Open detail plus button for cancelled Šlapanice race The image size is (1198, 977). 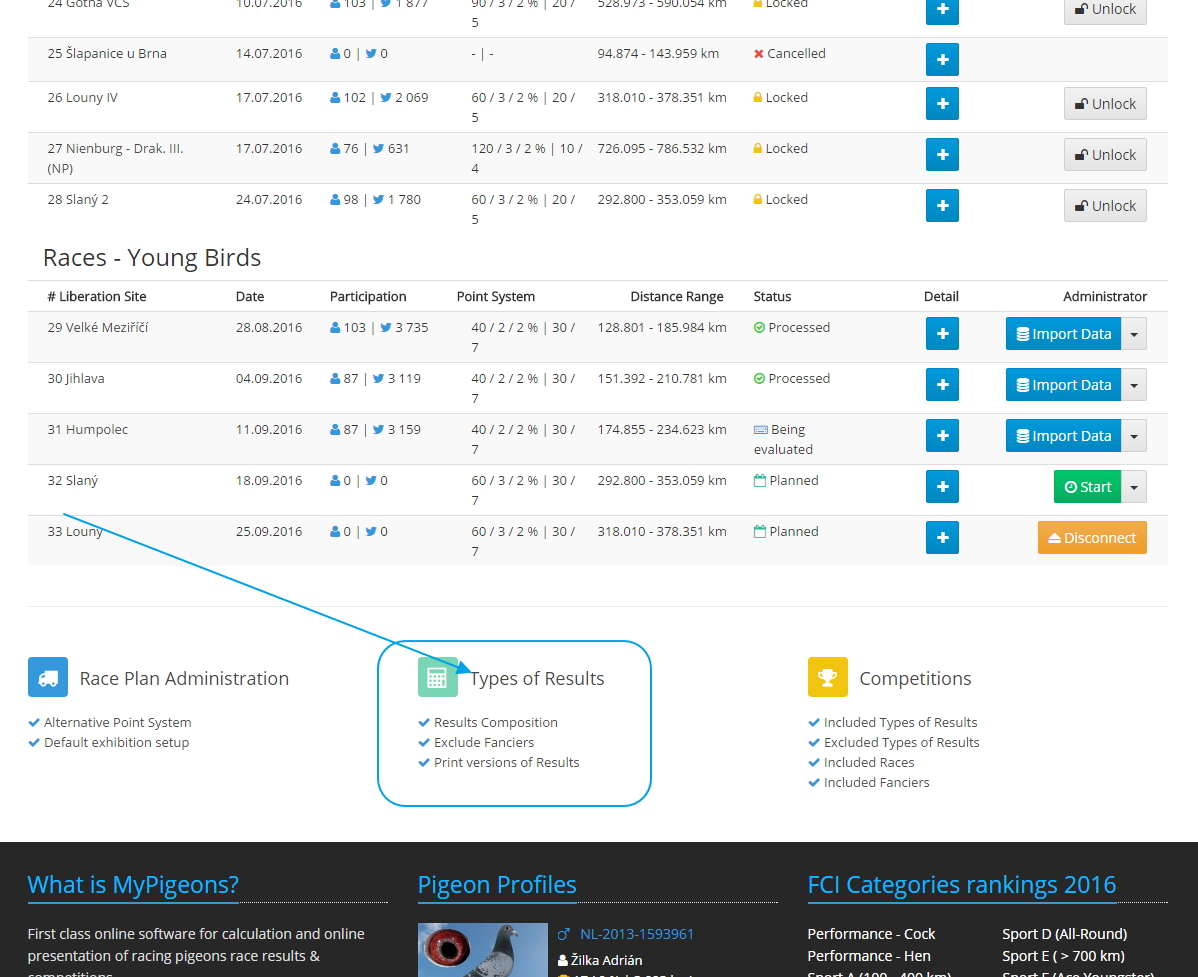(942, 59)
